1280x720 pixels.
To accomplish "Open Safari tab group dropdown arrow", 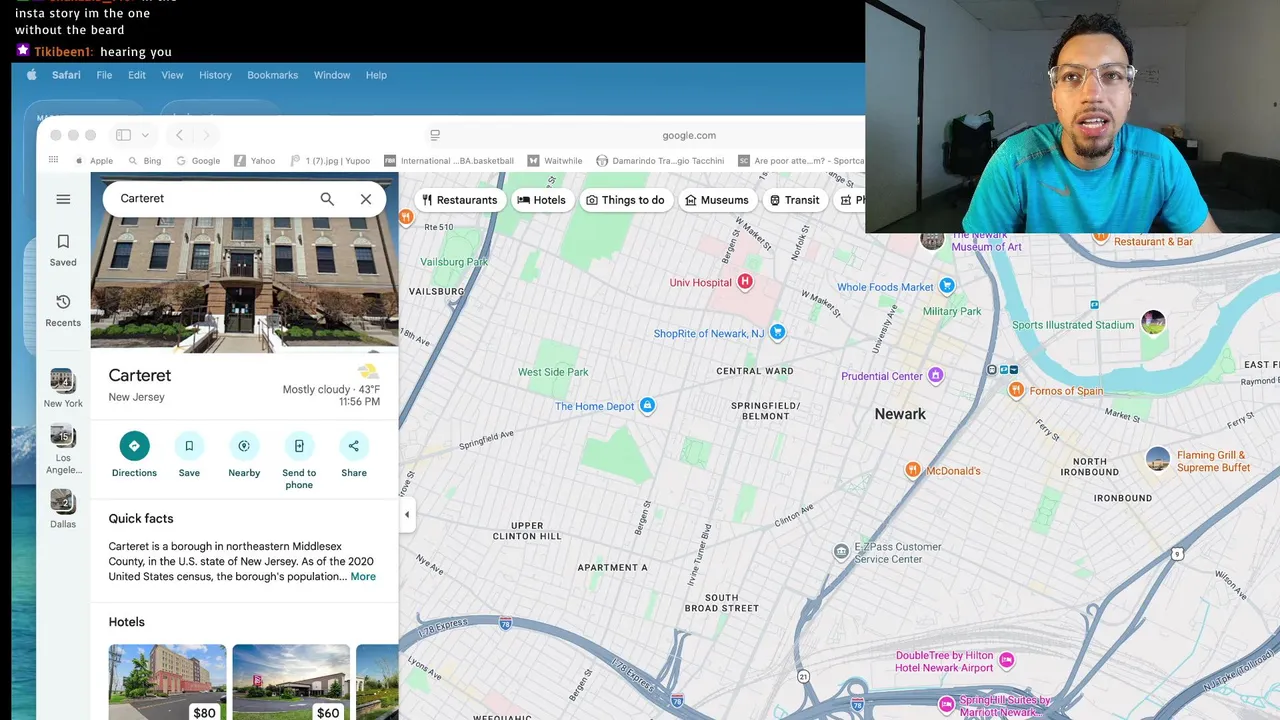I will pyautogui.click(x=145, y=135).
